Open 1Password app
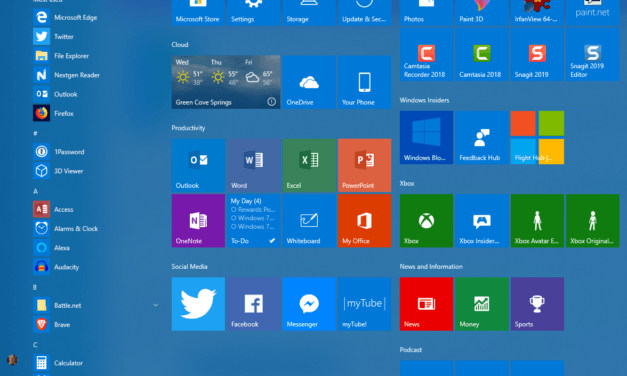This screenshot has height=376, width=627. click(x=59, y=152)
